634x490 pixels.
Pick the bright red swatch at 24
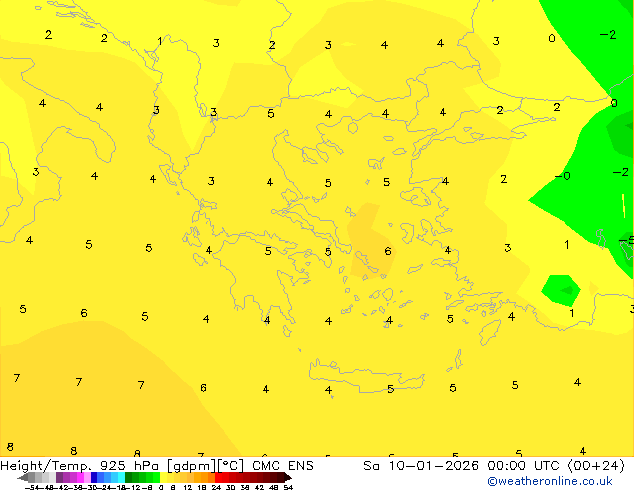click(x=218, y=477)
